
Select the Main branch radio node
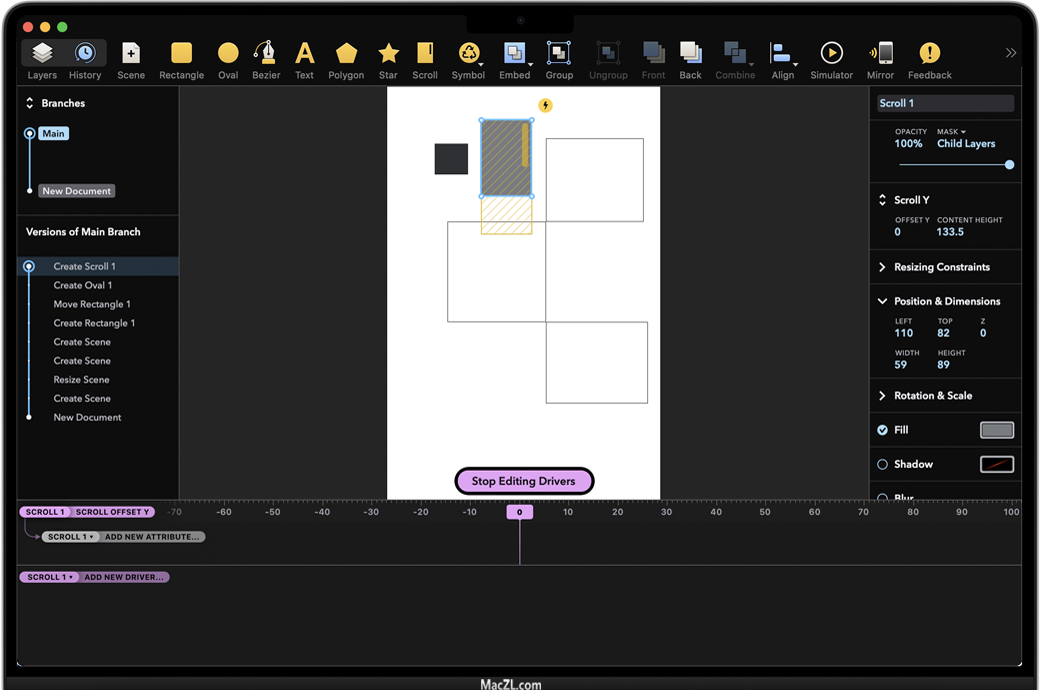(30, 133)
